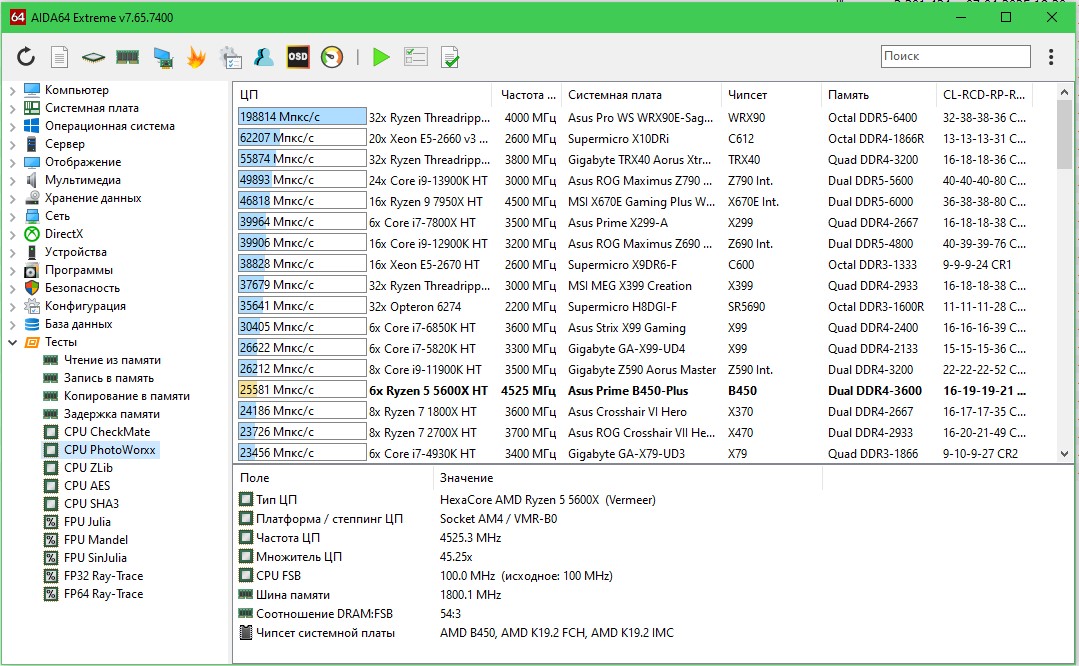Expand the Мультимедиа tree node

pos(12,180)
